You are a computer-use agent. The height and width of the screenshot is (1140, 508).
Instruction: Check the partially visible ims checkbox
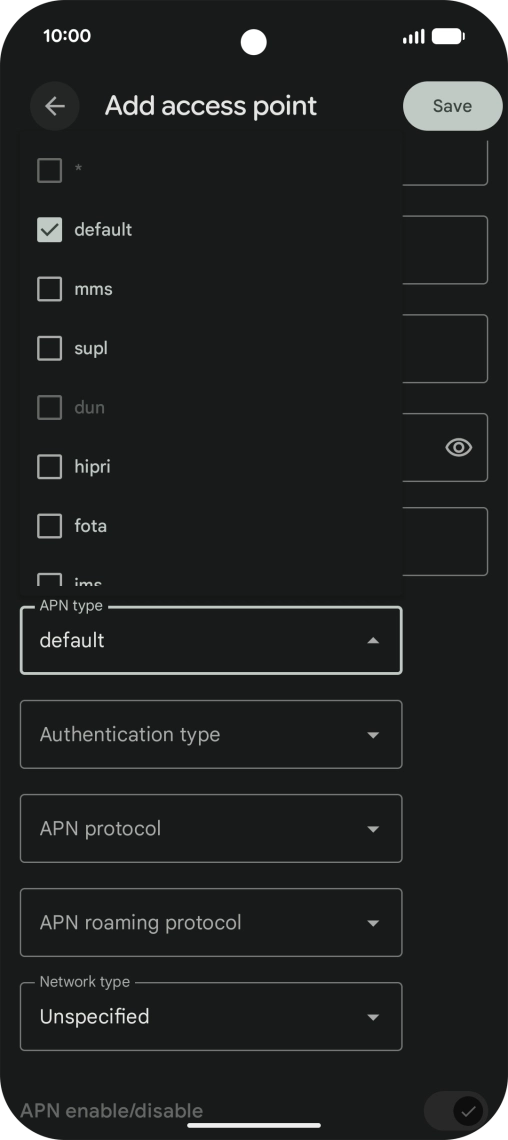[x=49, y=580]
